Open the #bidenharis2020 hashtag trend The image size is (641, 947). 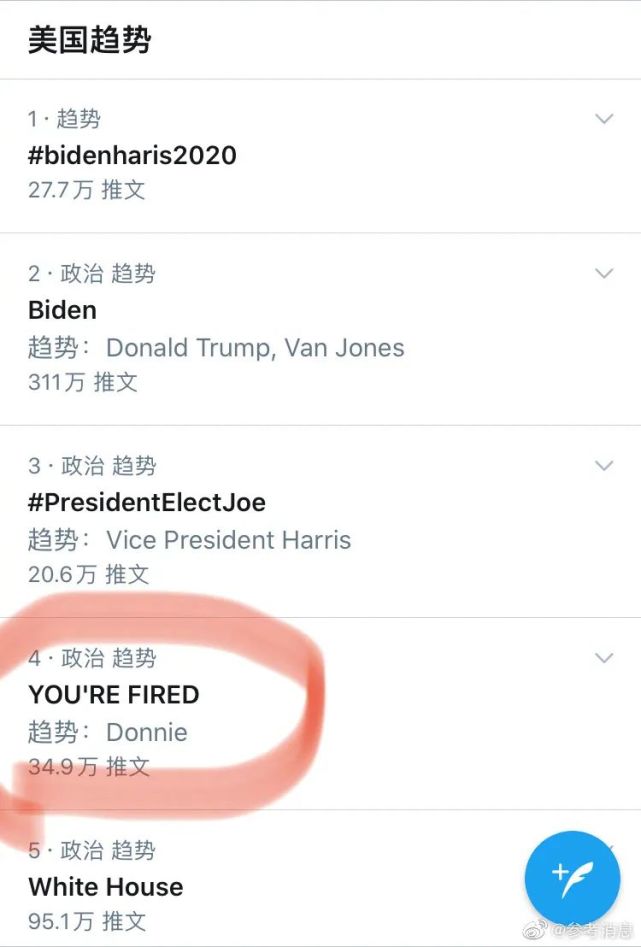click(x=132, y=155)
